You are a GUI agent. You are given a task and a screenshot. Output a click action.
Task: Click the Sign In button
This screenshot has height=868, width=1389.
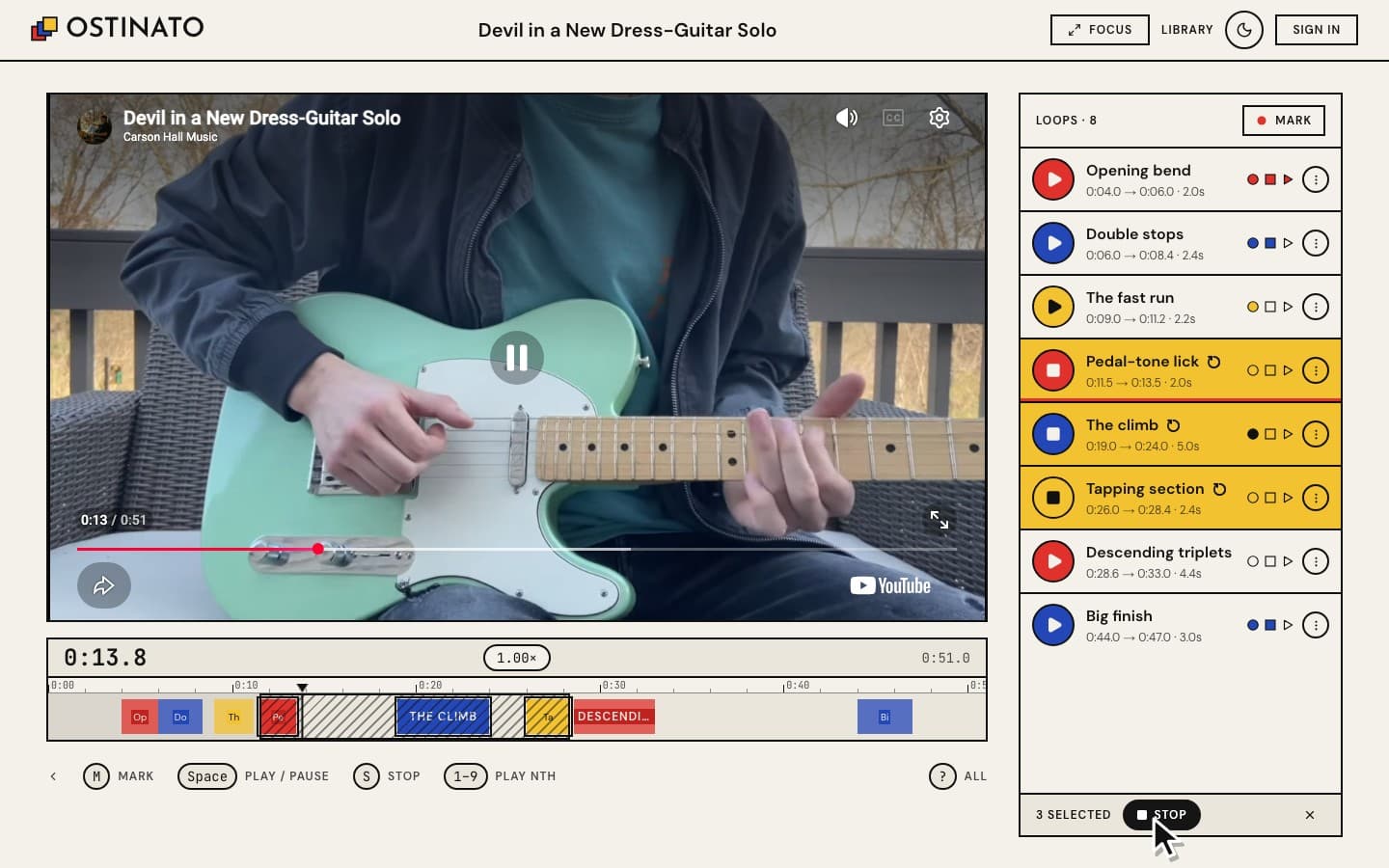click(1317, 30)
